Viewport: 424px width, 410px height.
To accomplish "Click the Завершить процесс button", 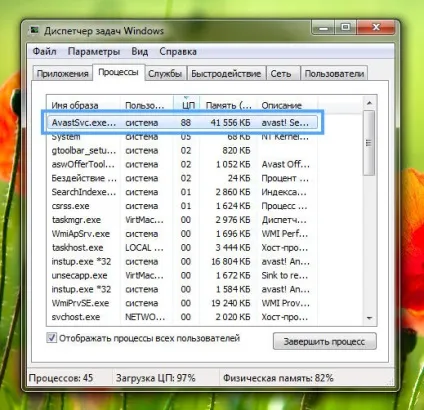I will (324, 341).
